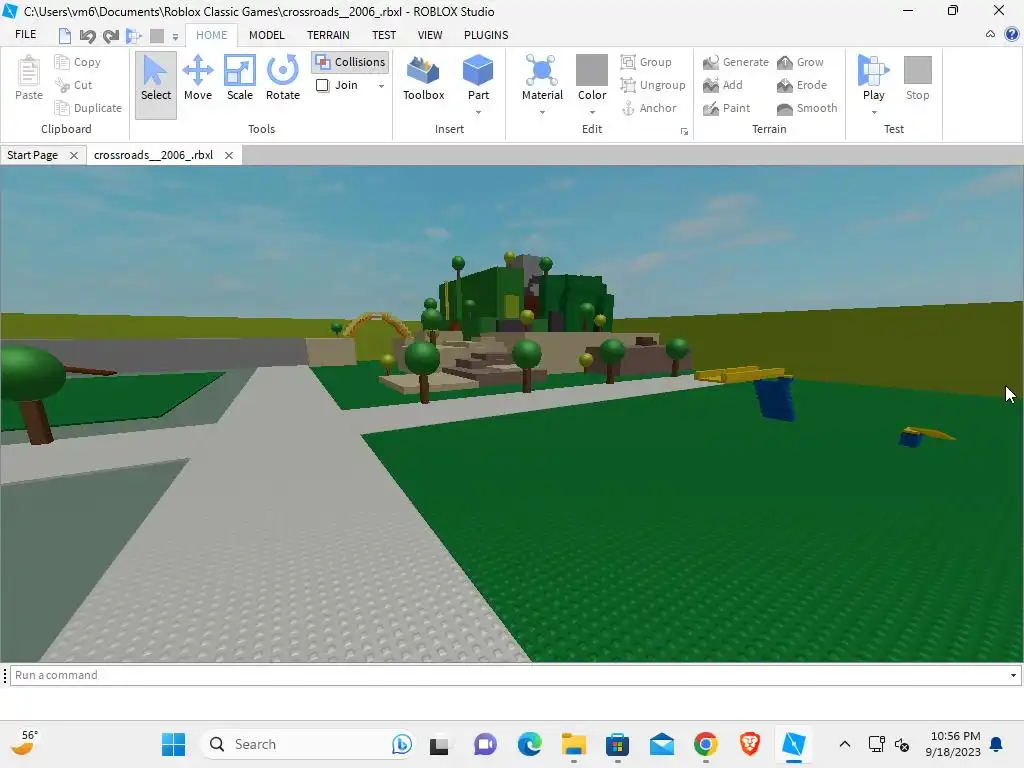Open the Material picker
This screenshot has width=1024, height=768.
[542, 78]
